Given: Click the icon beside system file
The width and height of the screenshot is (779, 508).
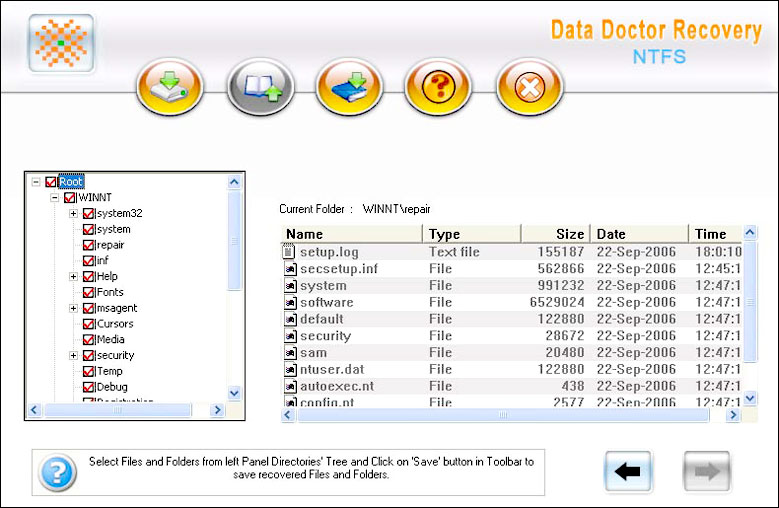Looking at the screenshot, I should [290, 286].
